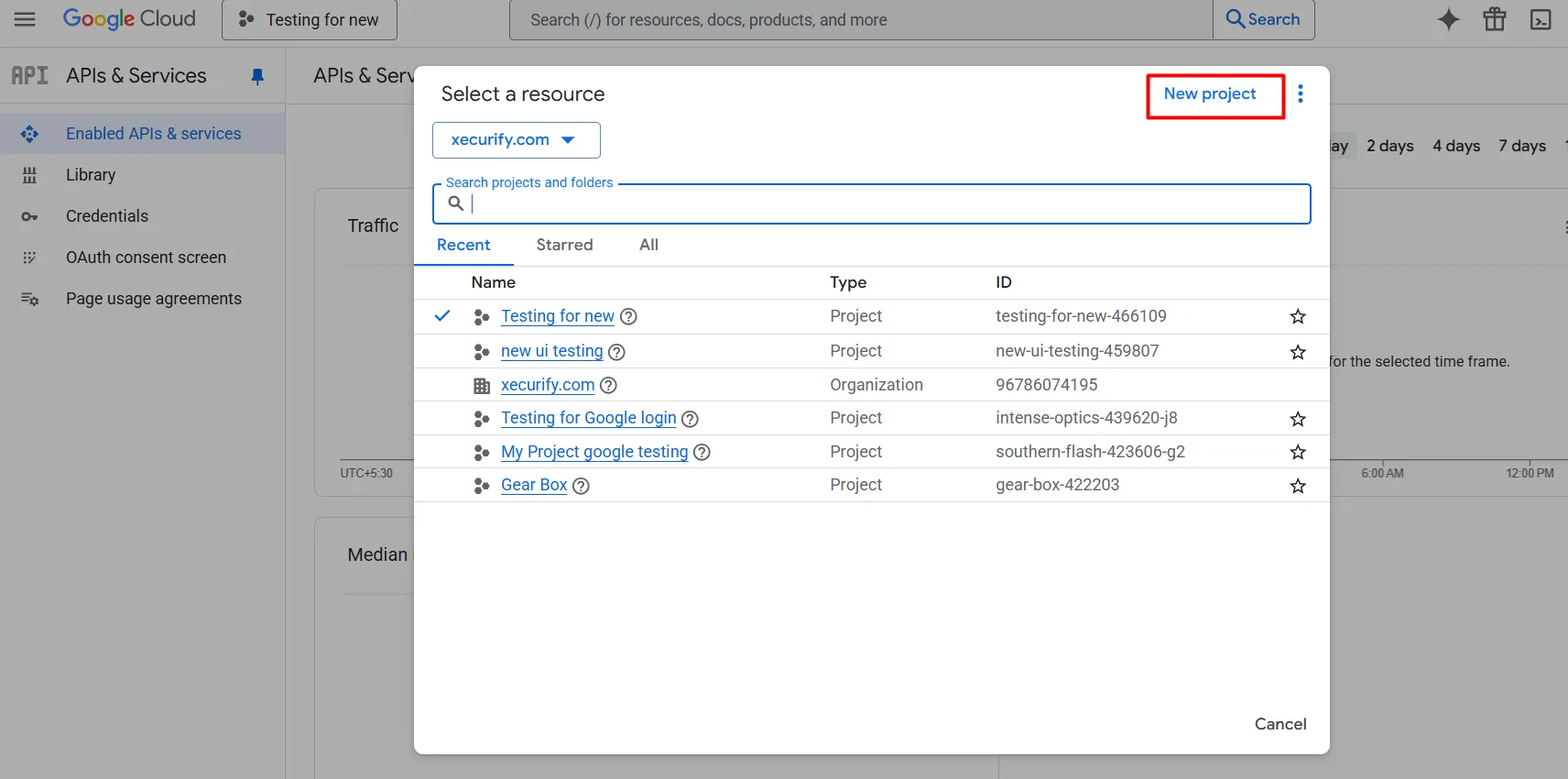
Task: Open the xecurify.com organization link
Action: click(548, 385)
